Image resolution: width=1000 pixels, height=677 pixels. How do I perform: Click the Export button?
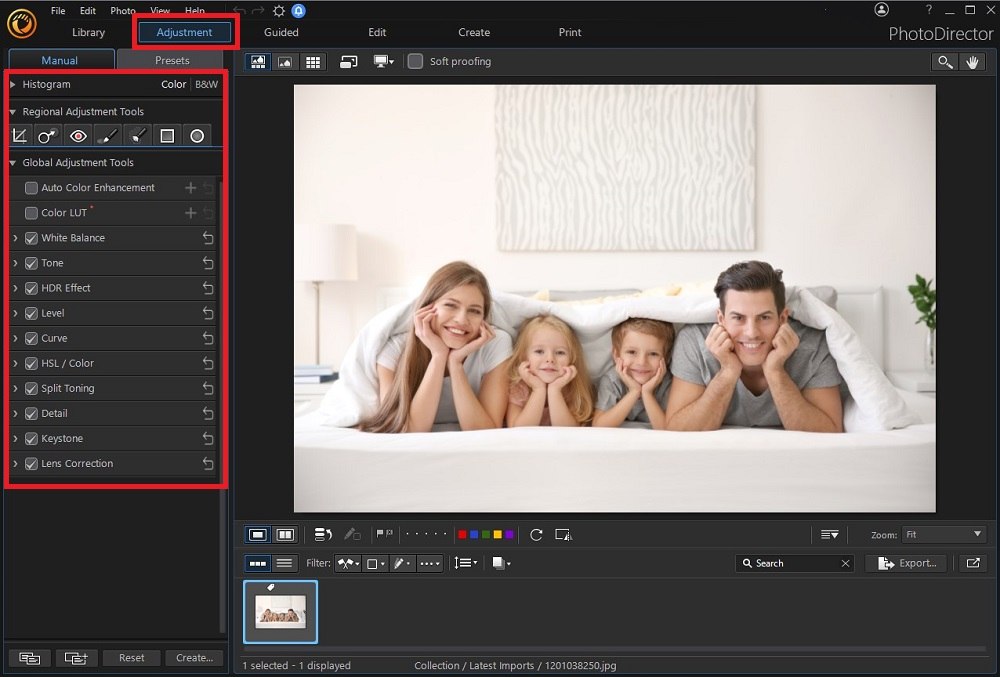[x=906, y=563]
